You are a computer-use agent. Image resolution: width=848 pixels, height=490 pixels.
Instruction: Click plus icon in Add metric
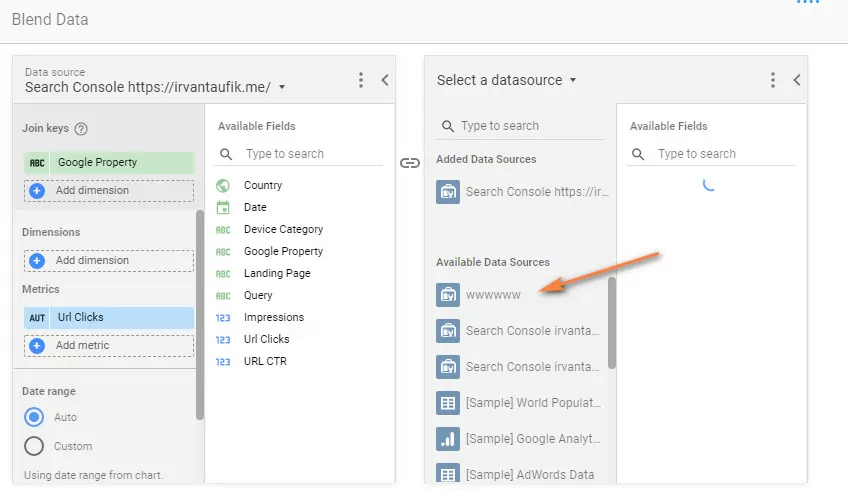[x=37, y=345]
